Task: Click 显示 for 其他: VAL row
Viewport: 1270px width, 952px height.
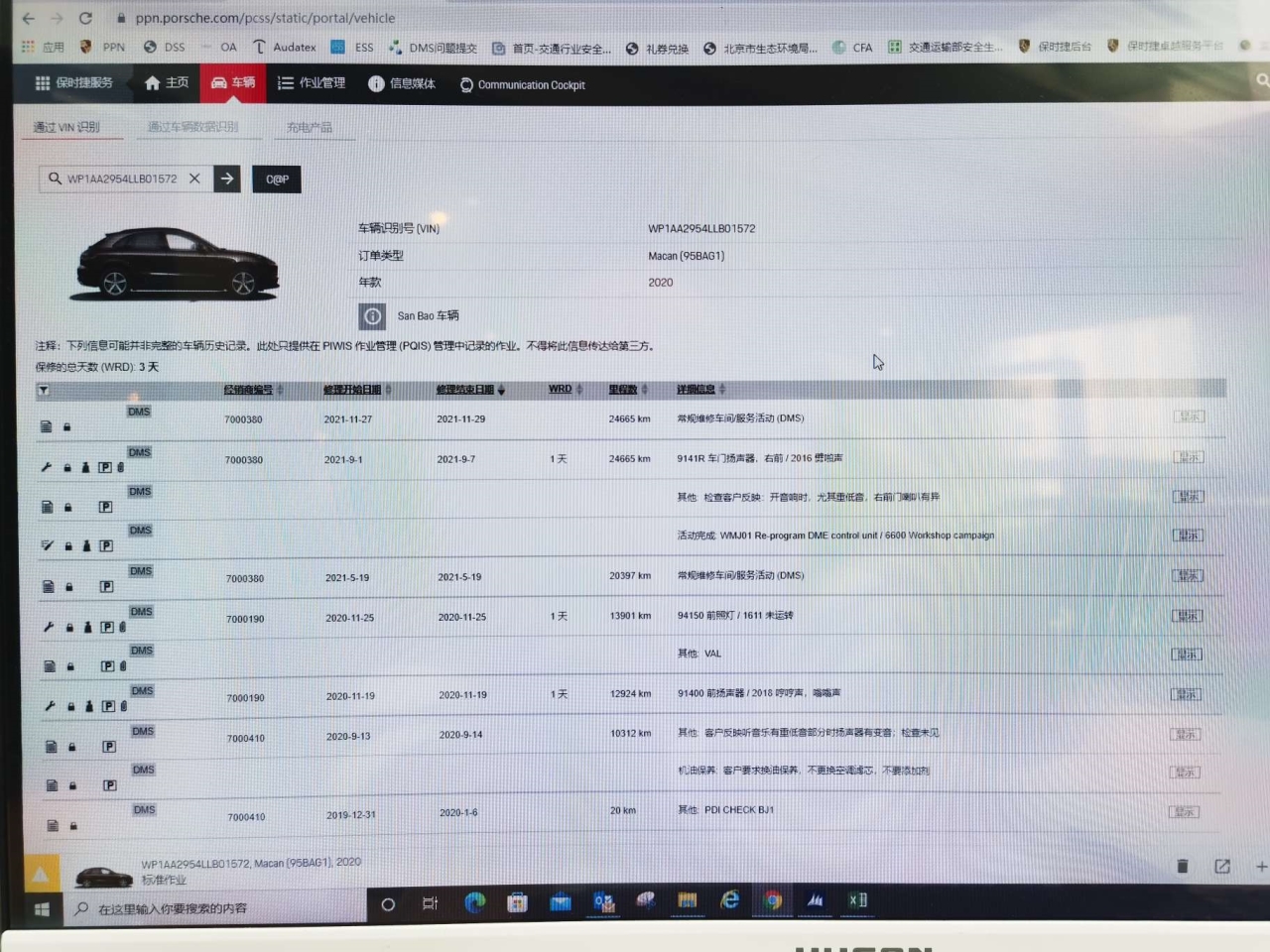Action: pyautogui.click(x=1187, y=654)
